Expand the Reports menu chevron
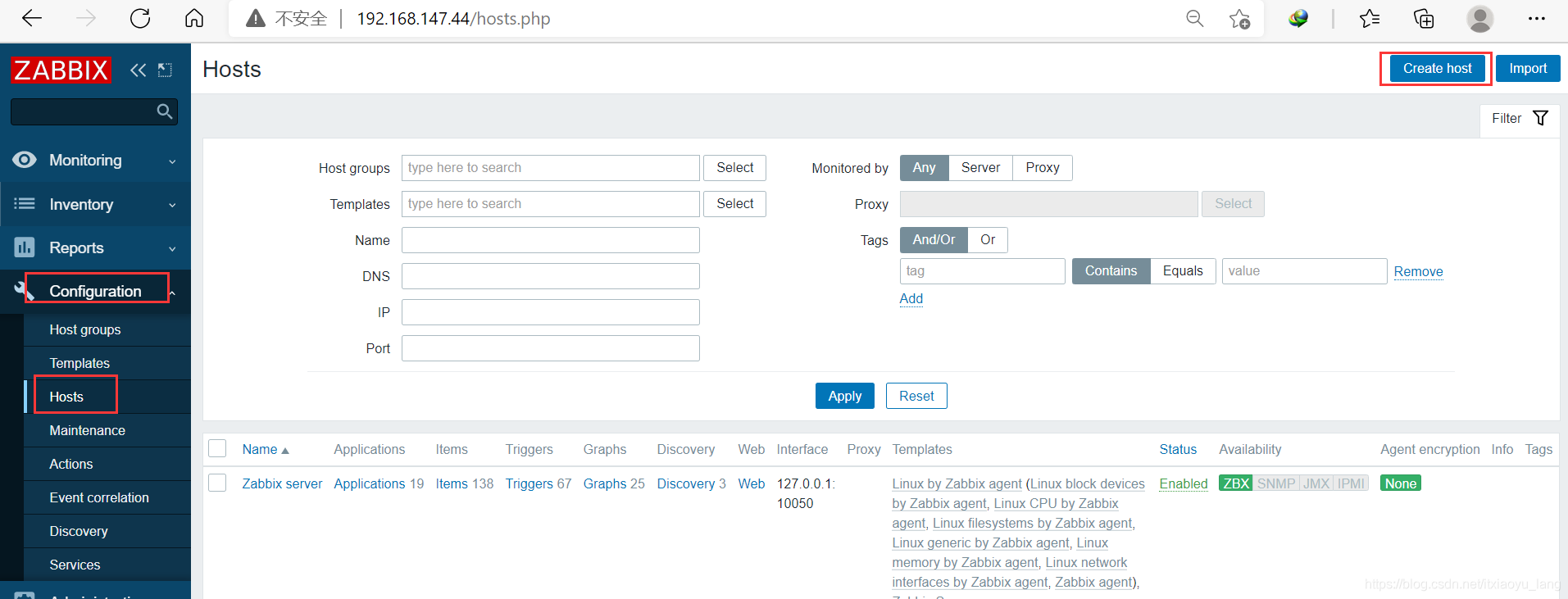The image size is (1568, 599). pos(172,248)
